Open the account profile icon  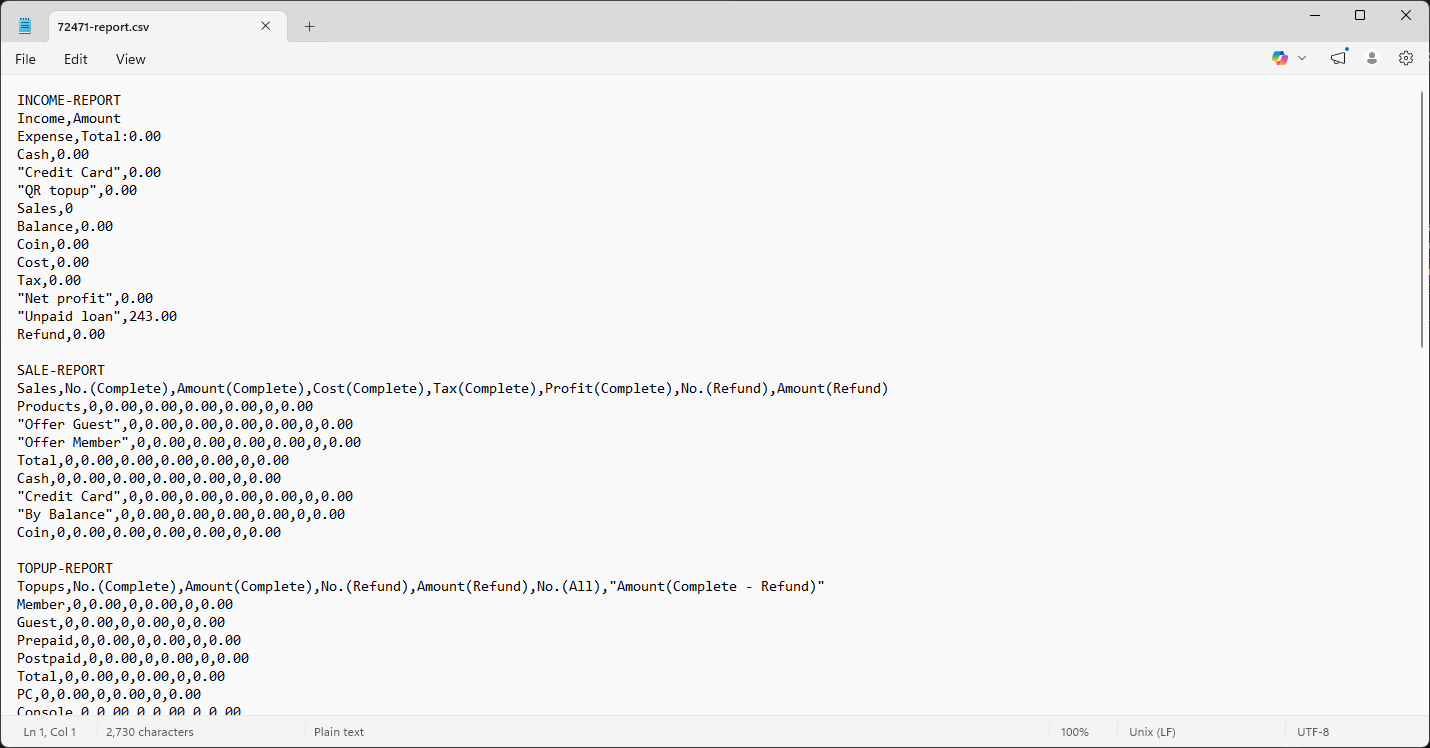(x=1372, y=59)
